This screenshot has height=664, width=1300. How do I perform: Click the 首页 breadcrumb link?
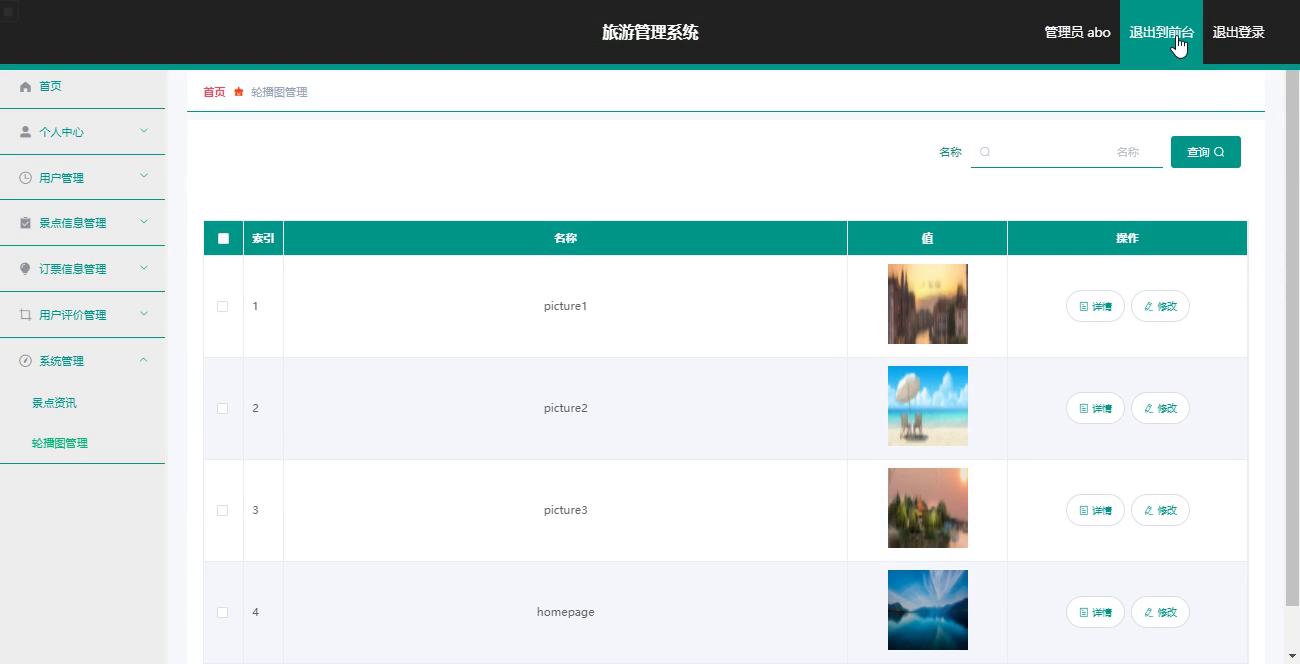pyautogui.click(x=214, y=92)
